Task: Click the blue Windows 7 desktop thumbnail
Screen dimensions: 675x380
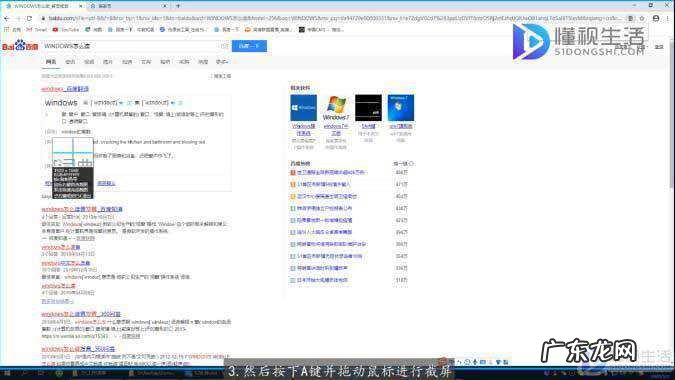Action: point(401,108)
